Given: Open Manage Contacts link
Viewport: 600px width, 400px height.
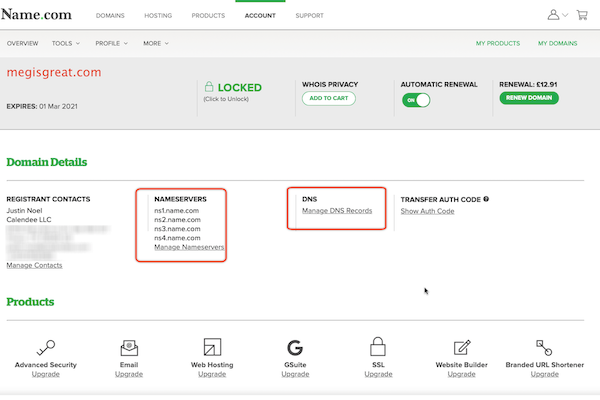Looking at the screenshot, I should click(x=34, y=265).
